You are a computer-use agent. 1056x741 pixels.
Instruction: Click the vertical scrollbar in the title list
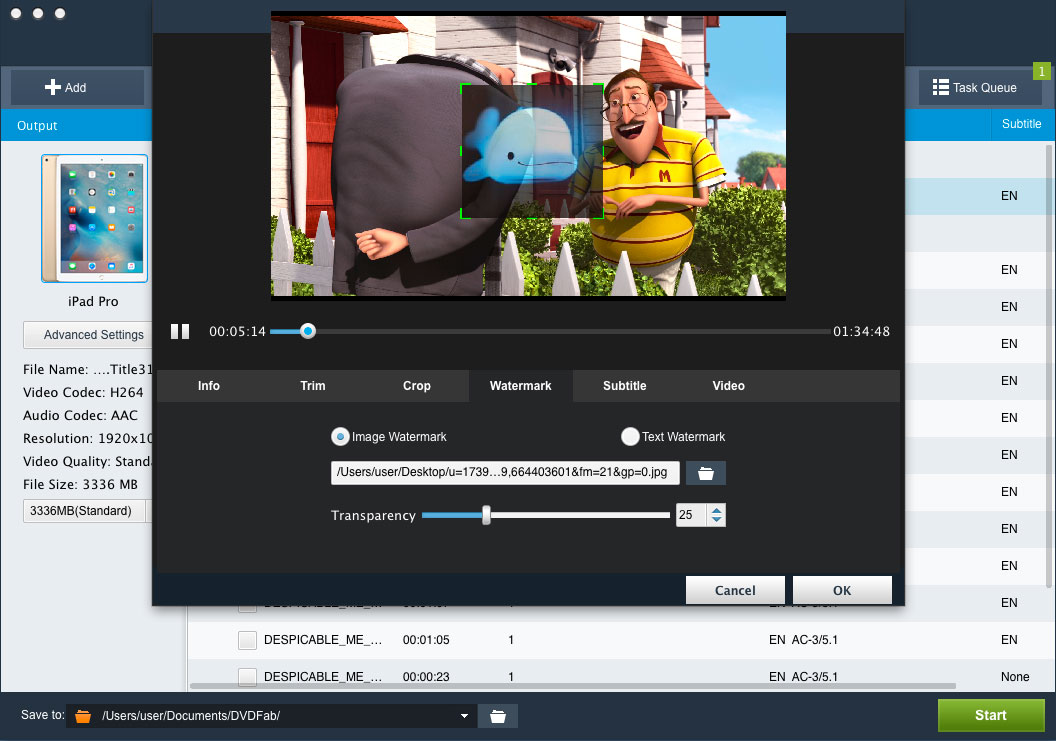(x=1049, y=364)
